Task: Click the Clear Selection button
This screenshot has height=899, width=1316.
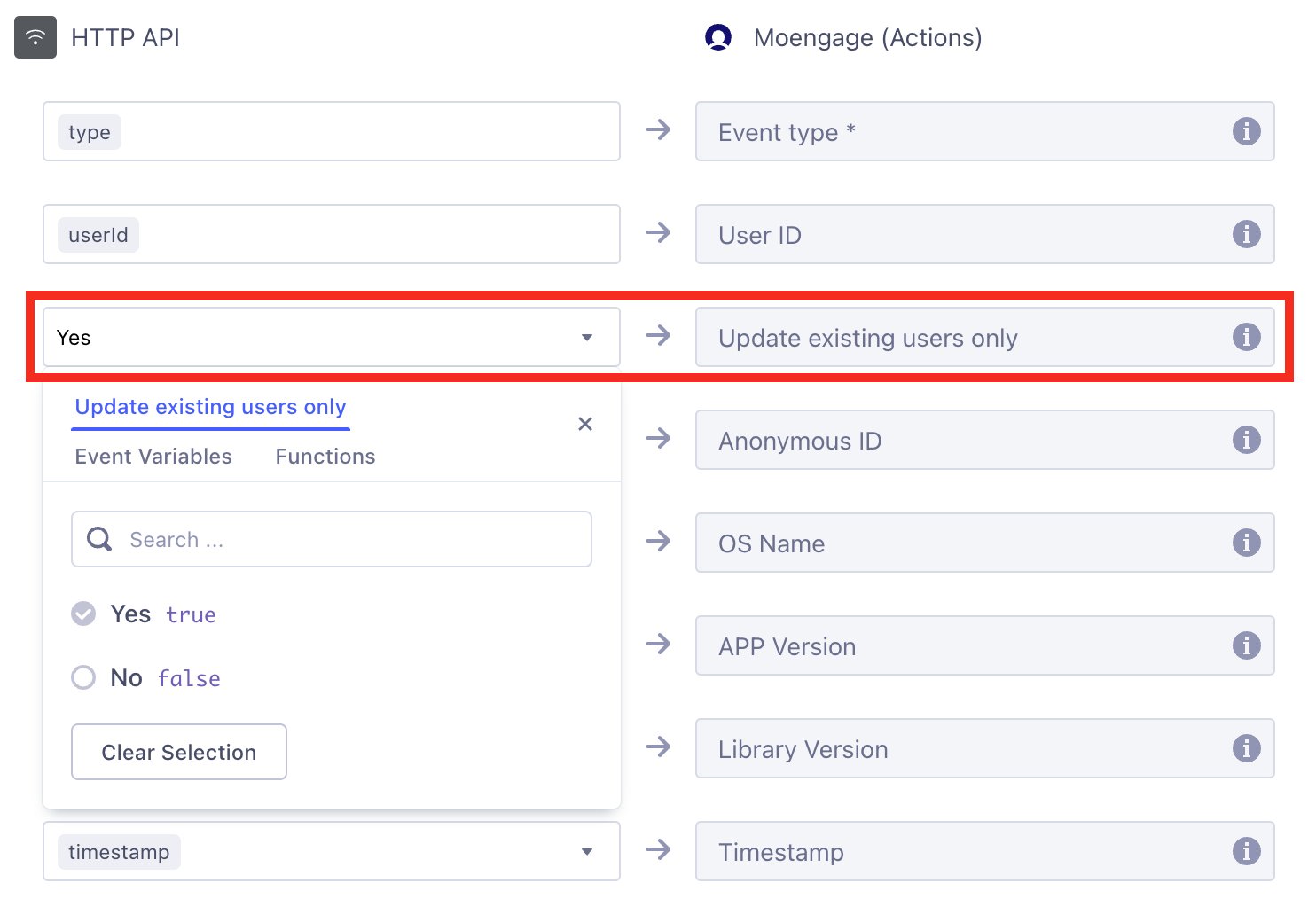Action: point(179,752)
